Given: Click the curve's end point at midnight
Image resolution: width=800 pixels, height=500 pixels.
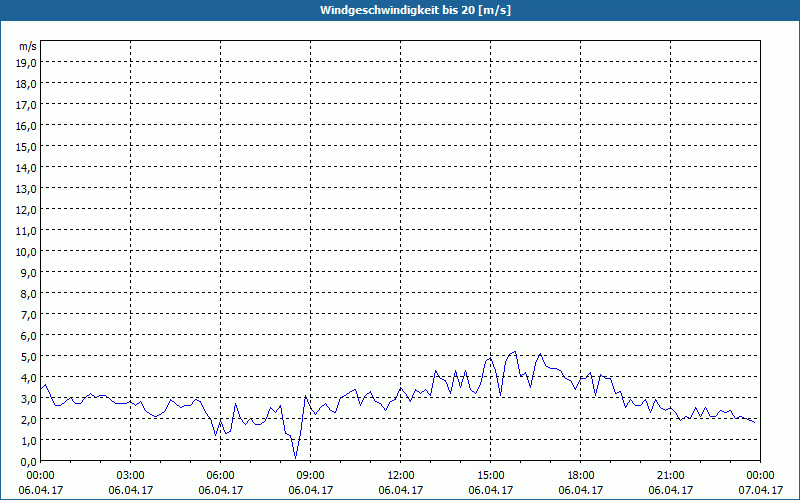Looking at the screenshot, I should [755, 422].
